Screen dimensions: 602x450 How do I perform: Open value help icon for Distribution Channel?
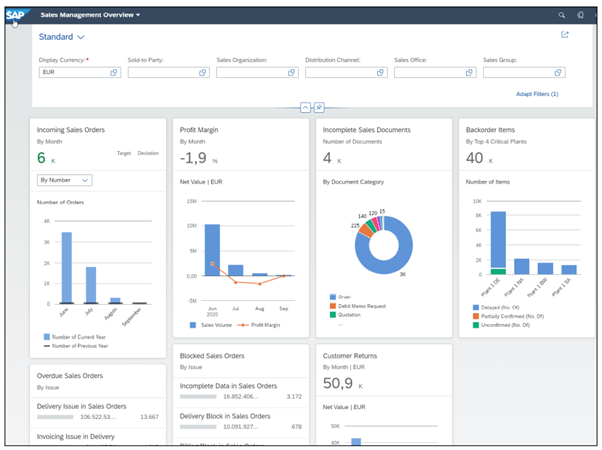(x=380, y=73)
